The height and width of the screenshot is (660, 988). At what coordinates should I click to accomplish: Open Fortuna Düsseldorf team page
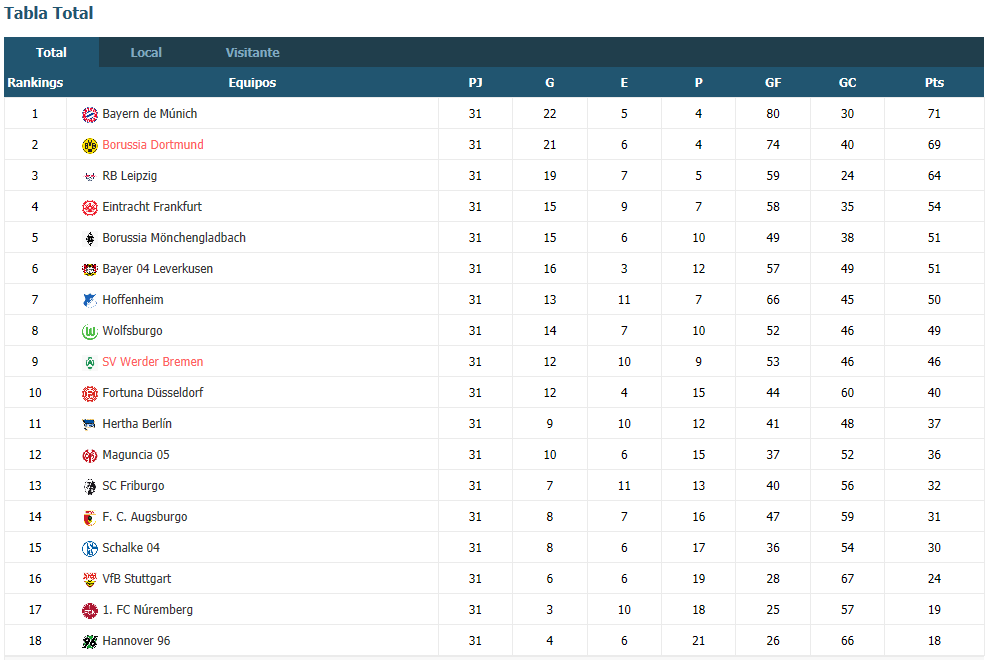(152, 393)
